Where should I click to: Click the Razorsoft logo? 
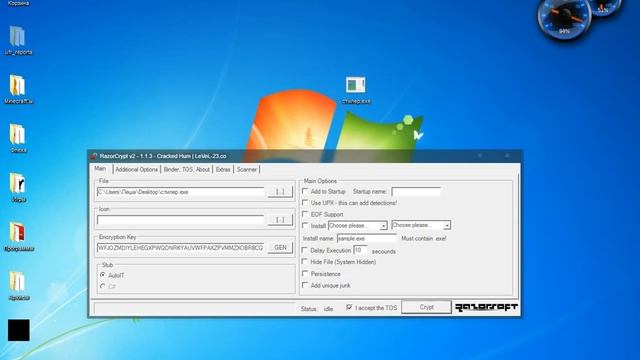(x=486, y=307)
